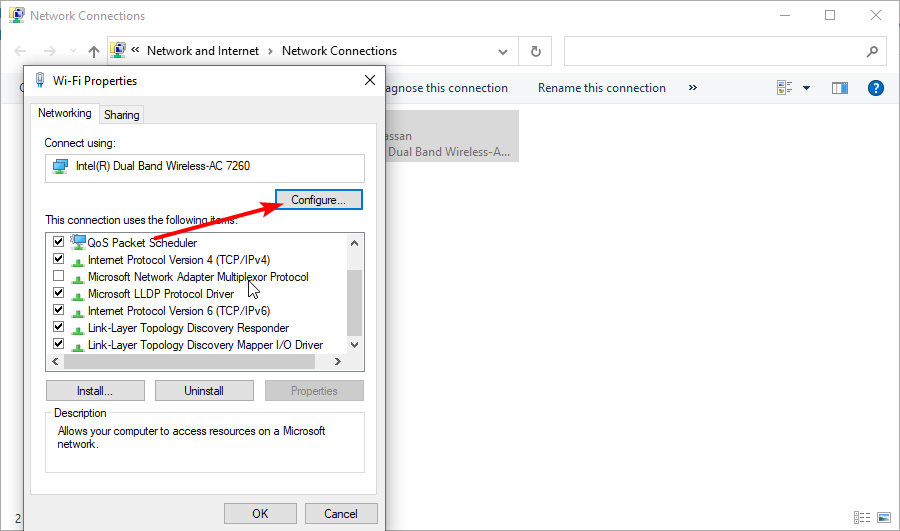Confirm with the OK button
Screen dimensions: 900x531
(x=260, y=514)
